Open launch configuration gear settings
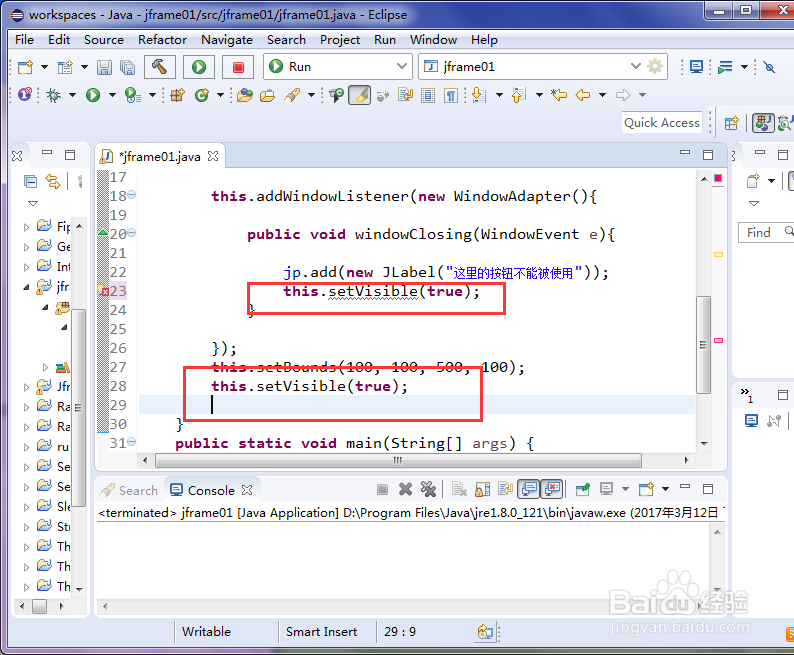 click(x=655, y=66)
